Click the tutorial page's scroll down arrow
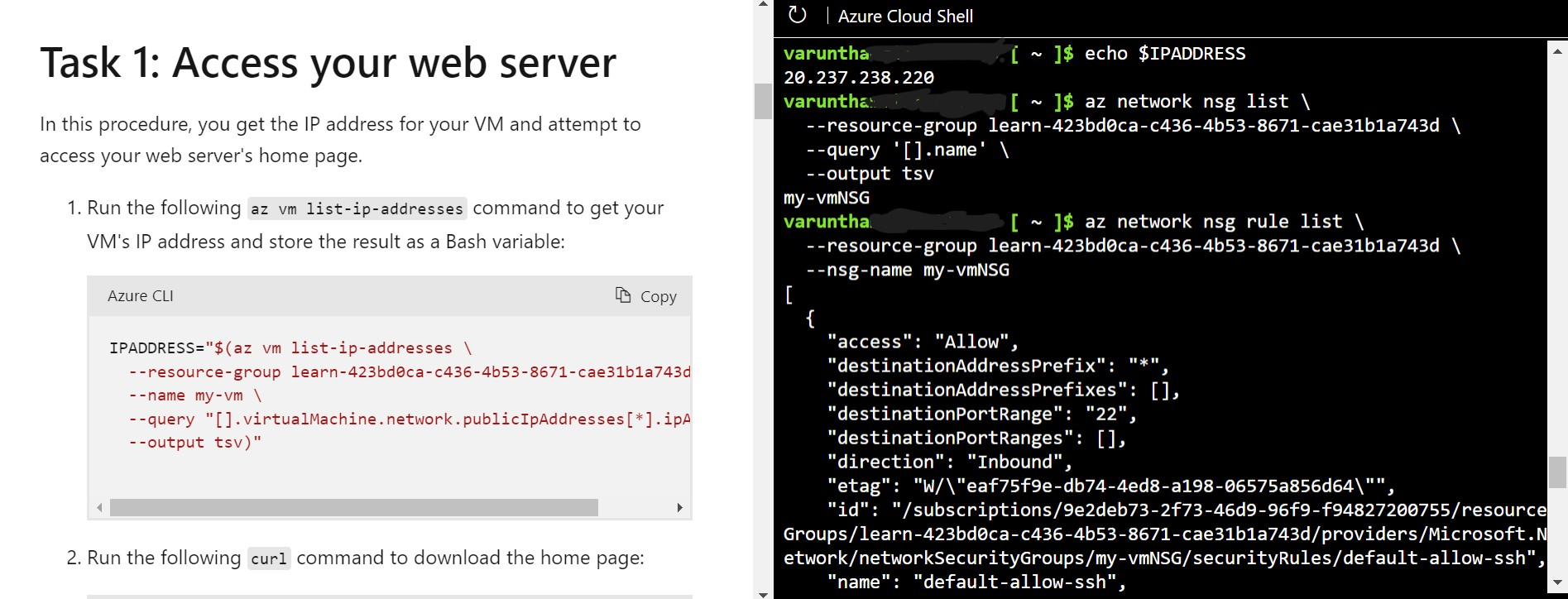The width and height of the screenshot is (1568, 599). pos(763,593)
